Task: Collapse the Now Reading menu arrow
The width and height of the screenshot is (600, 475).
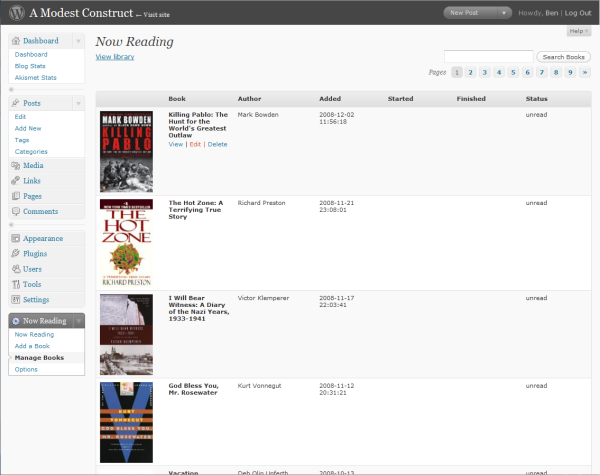Action: tap(78, 321)
